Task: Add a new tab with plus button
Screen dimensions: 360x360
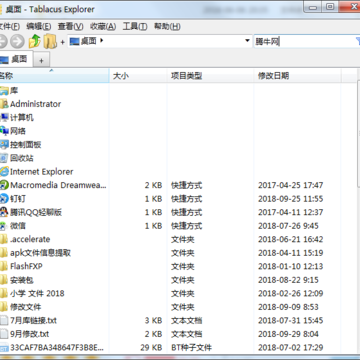Action: 41,60
